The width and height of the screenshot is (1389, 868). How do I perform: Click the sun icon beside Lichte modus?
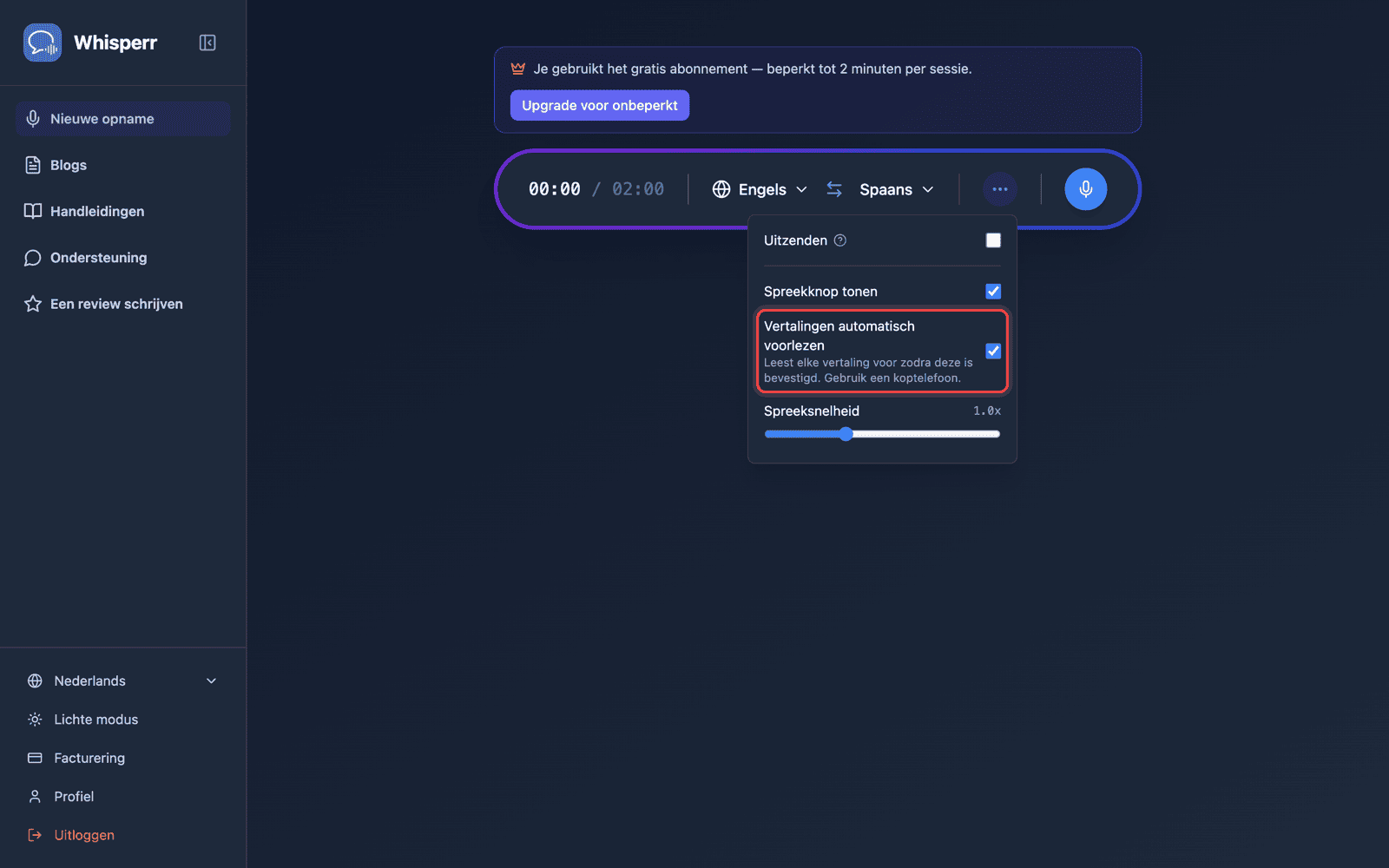click(x=35, y=720)
